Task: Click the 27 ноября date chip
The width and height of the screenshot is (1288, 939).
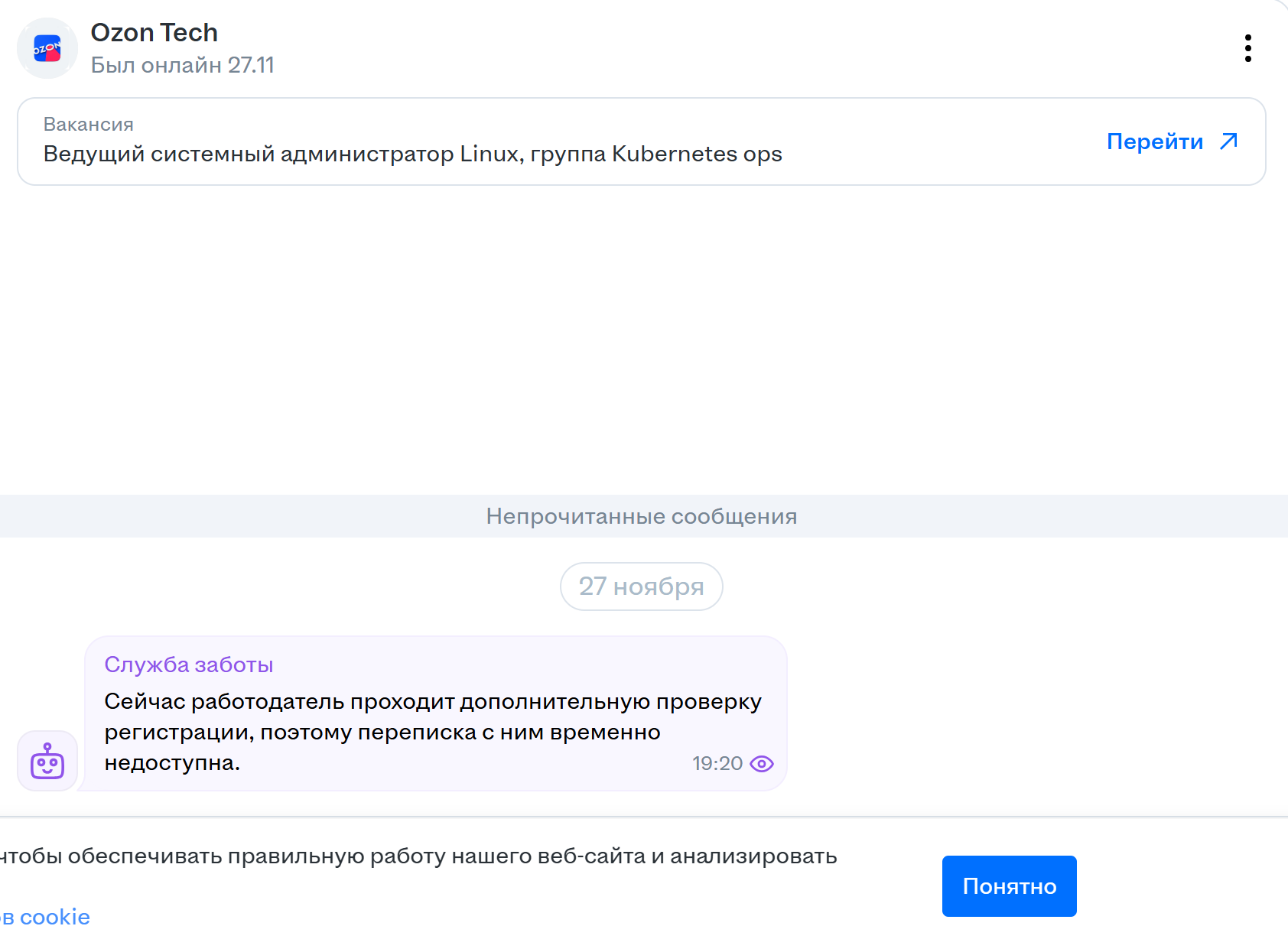Action: click(641, 586)
